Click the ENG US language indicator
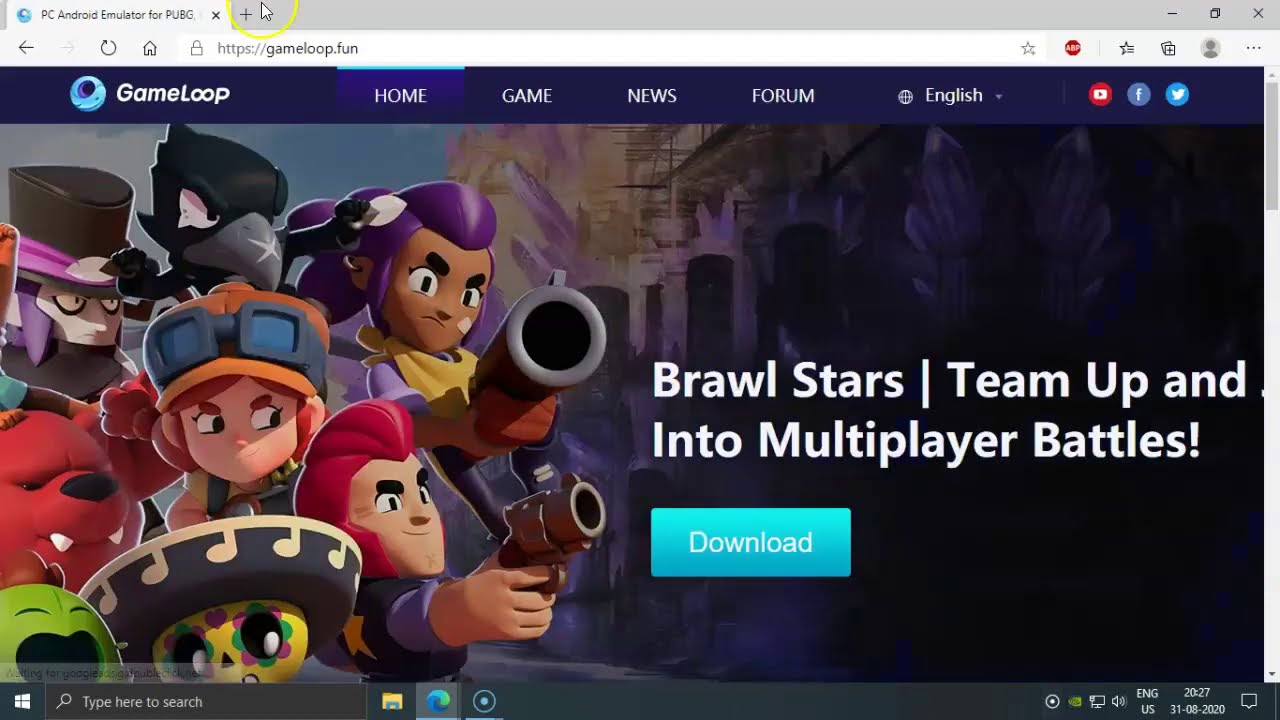This screenshot has height=720, width=1280. pos(1147,701)
